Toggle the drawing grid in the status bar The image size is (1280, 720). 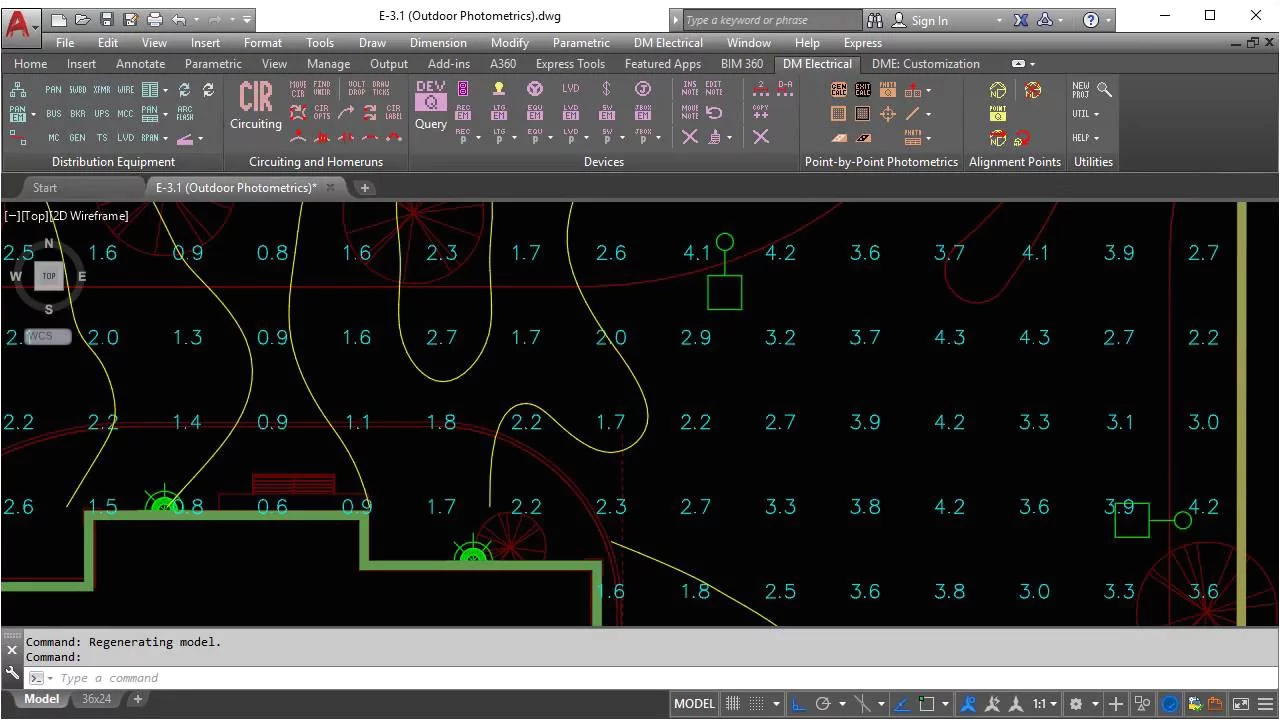click(732, 703)
